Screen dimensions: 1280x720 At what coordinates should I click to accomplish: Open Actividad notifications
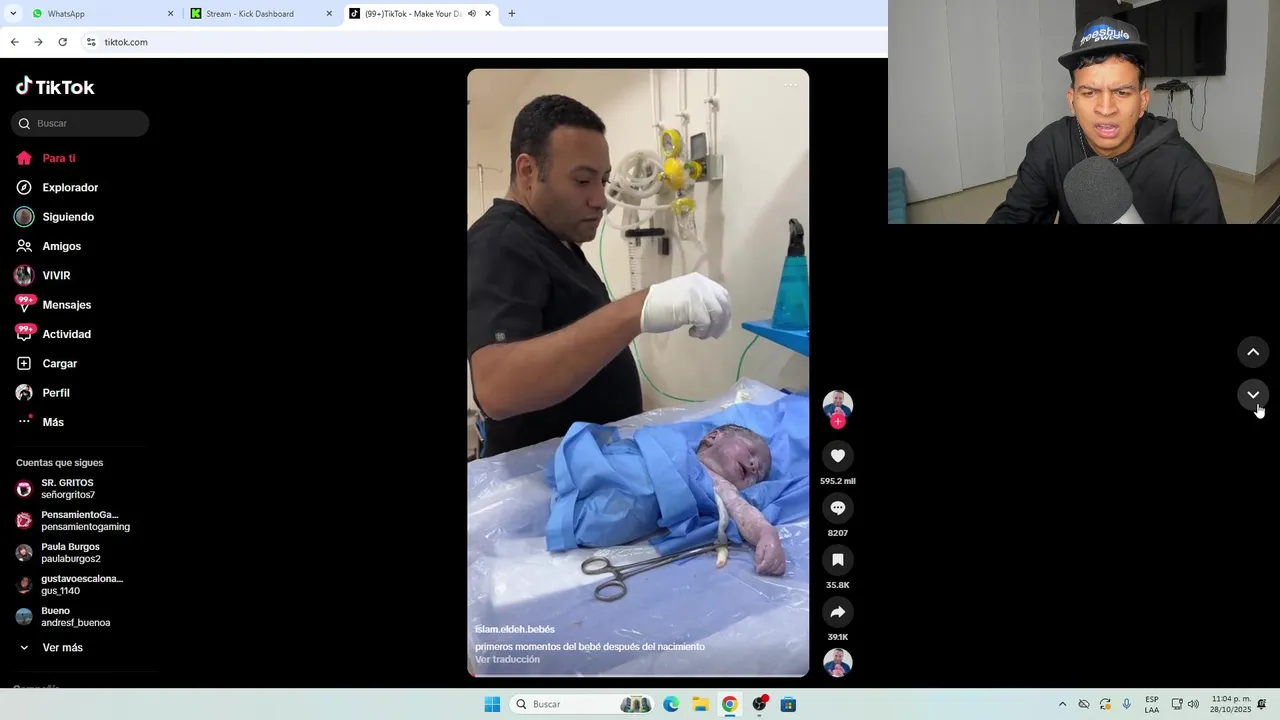[66, 334]
